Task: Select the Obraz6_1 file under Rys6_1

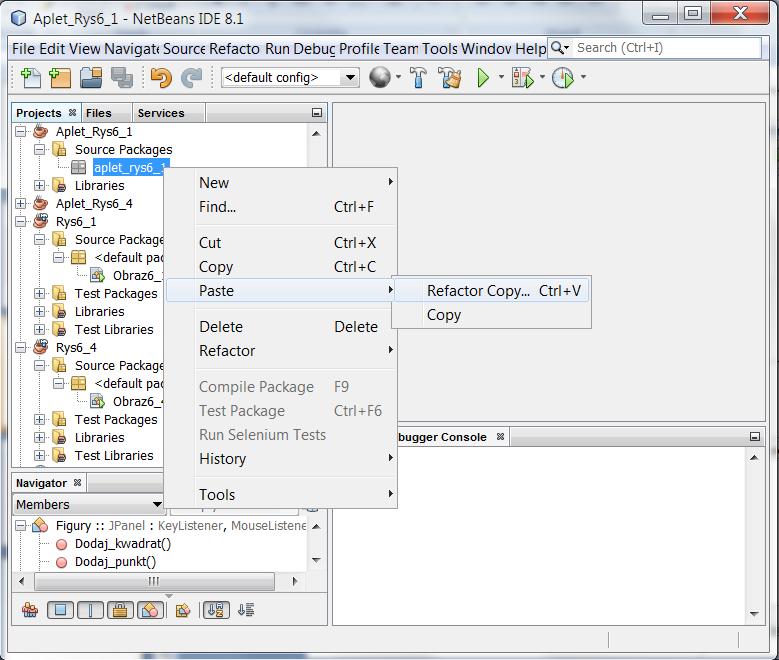Action: pyautogui.click(x=137, y=275)
